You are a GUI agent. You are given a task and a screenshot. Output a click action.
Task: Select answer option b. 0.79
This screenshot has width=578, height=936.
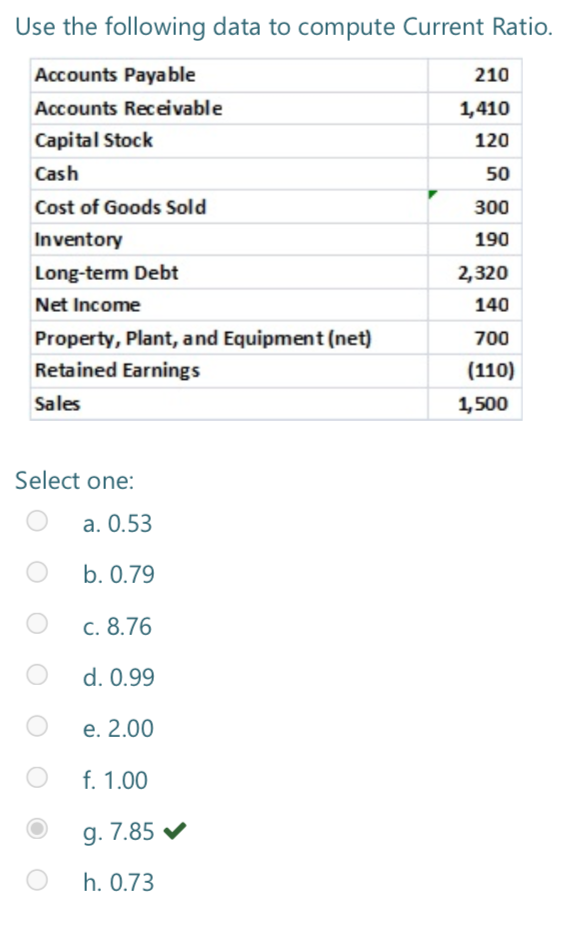36,572
